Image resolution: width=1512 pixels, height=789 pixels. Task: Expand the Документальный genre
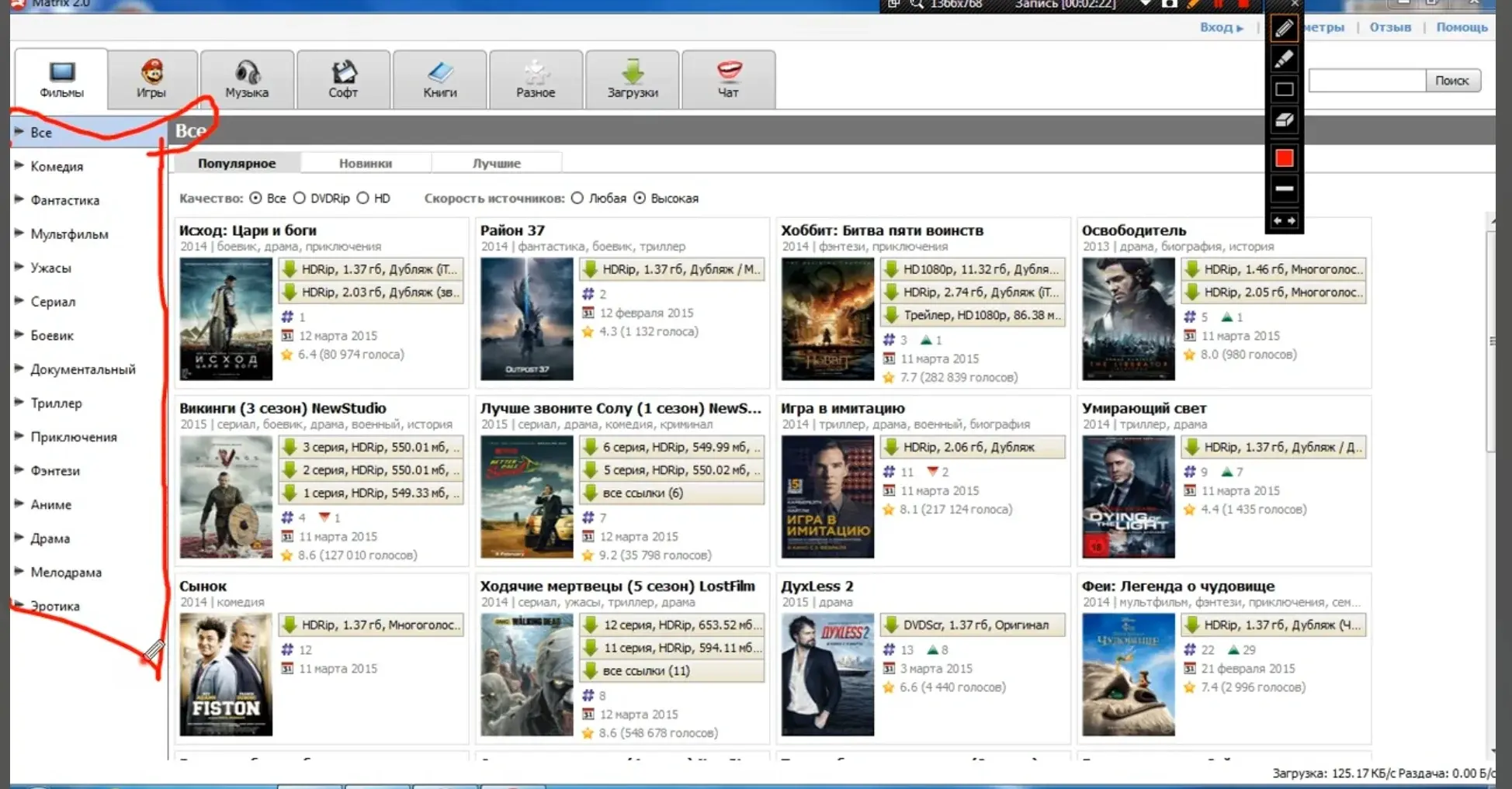pyautogui.click(x=19, y=369)
